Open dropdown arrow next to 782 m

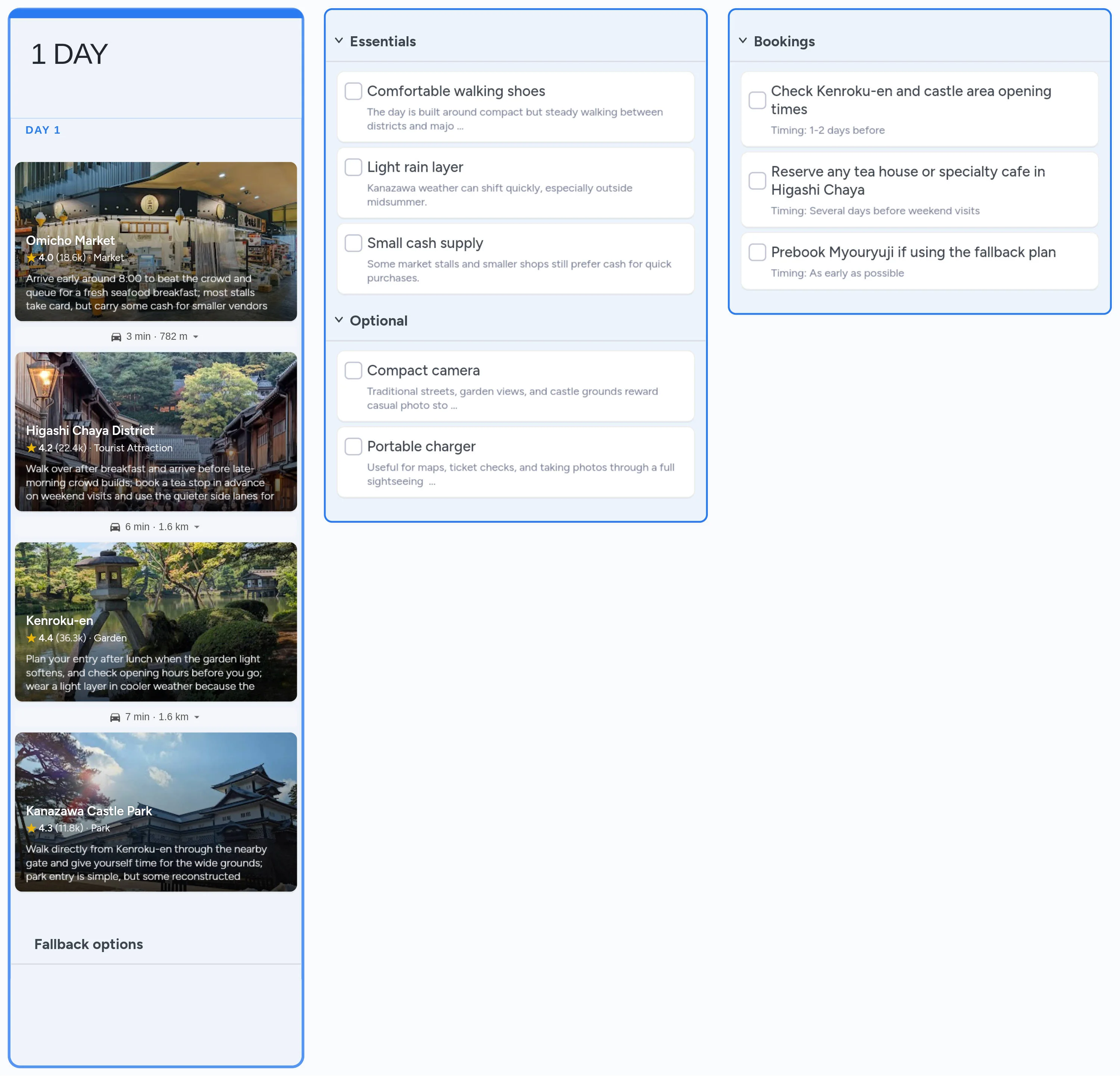tap(196, 336)
